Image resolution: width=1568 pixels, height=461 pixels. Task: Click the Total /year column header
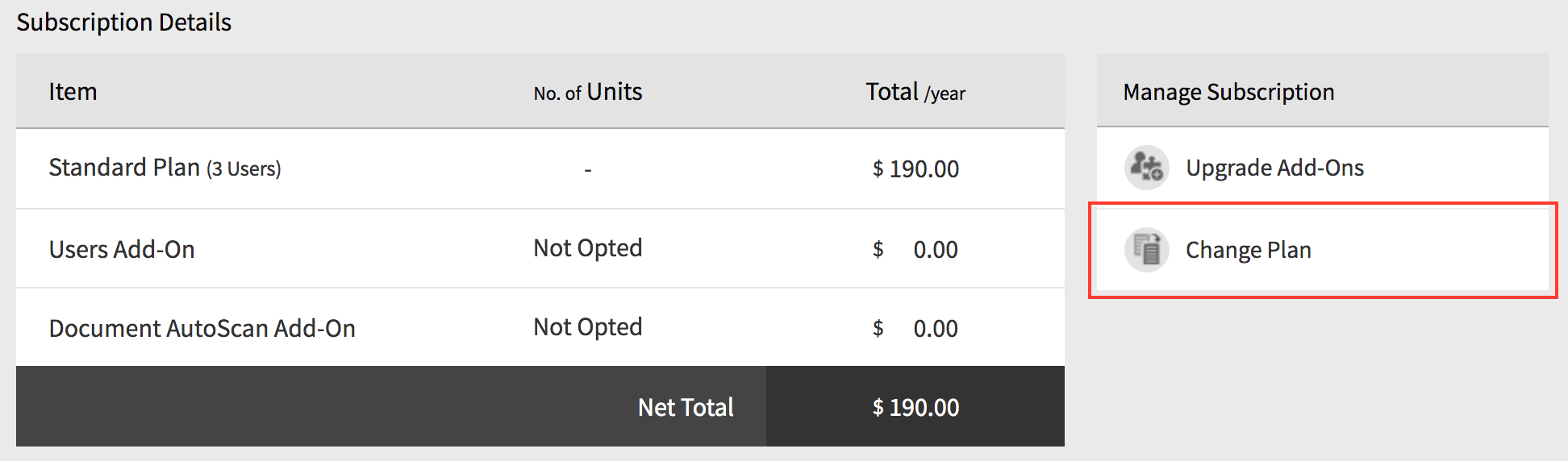pos(915,92)
